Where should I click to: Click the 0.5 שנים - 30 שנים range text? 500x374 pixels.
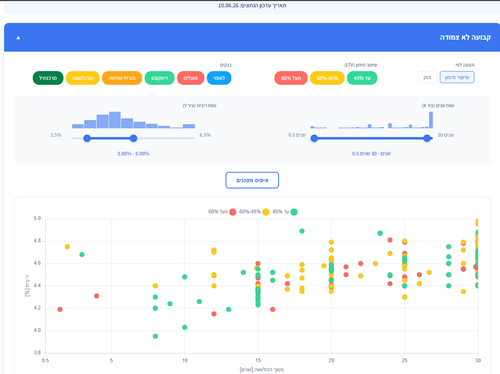[371, 154]
